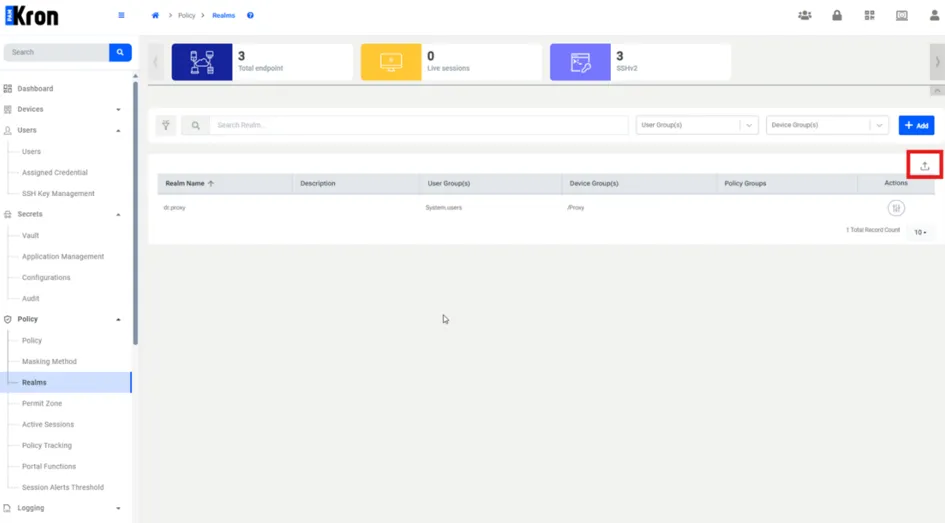Open Audit under Secrets
Screen dimensions: 945x523
[31, 299]
